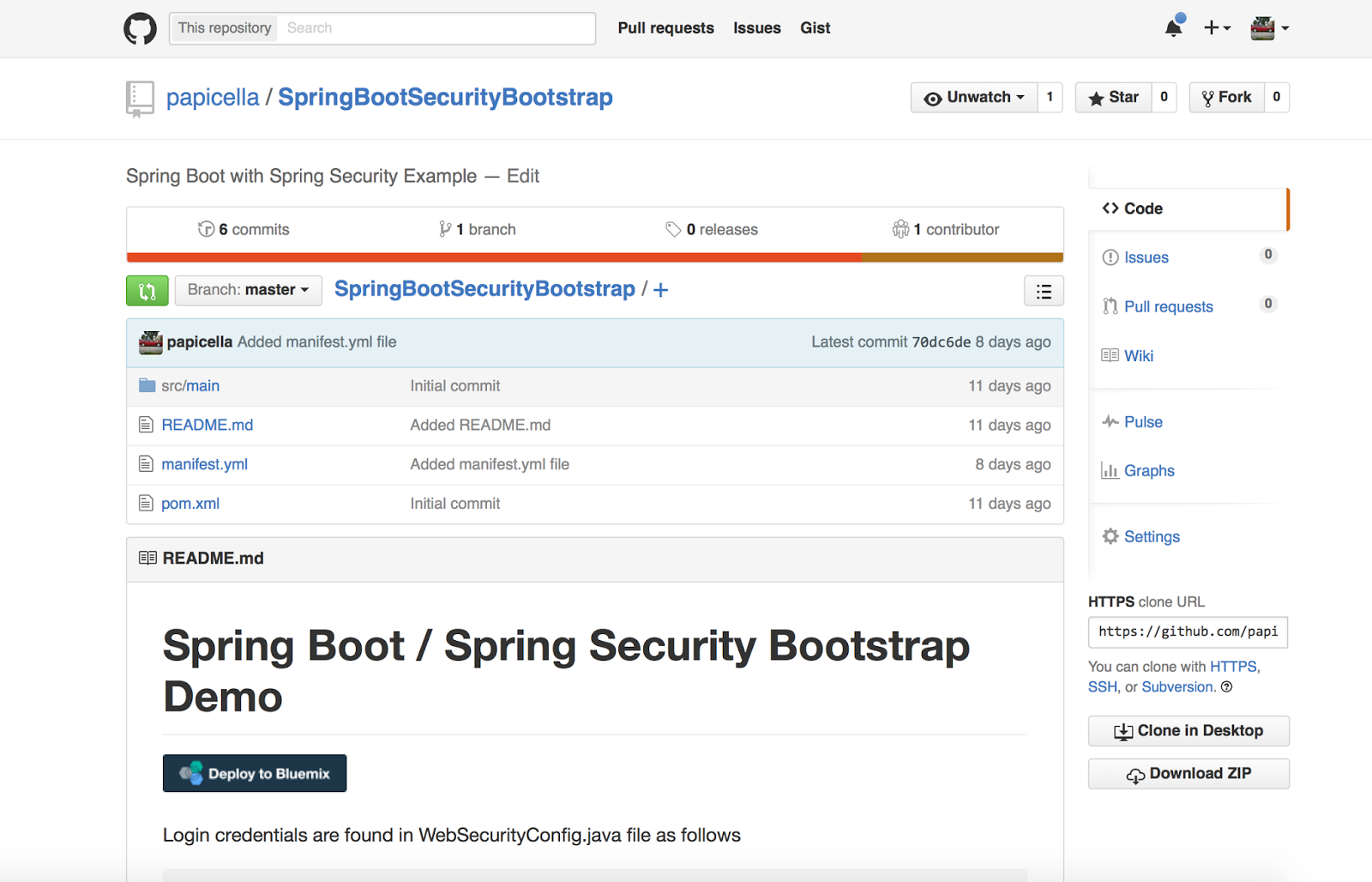Click the commits history icon
The width and height of the screenshot is (1372, 882).
206,229
